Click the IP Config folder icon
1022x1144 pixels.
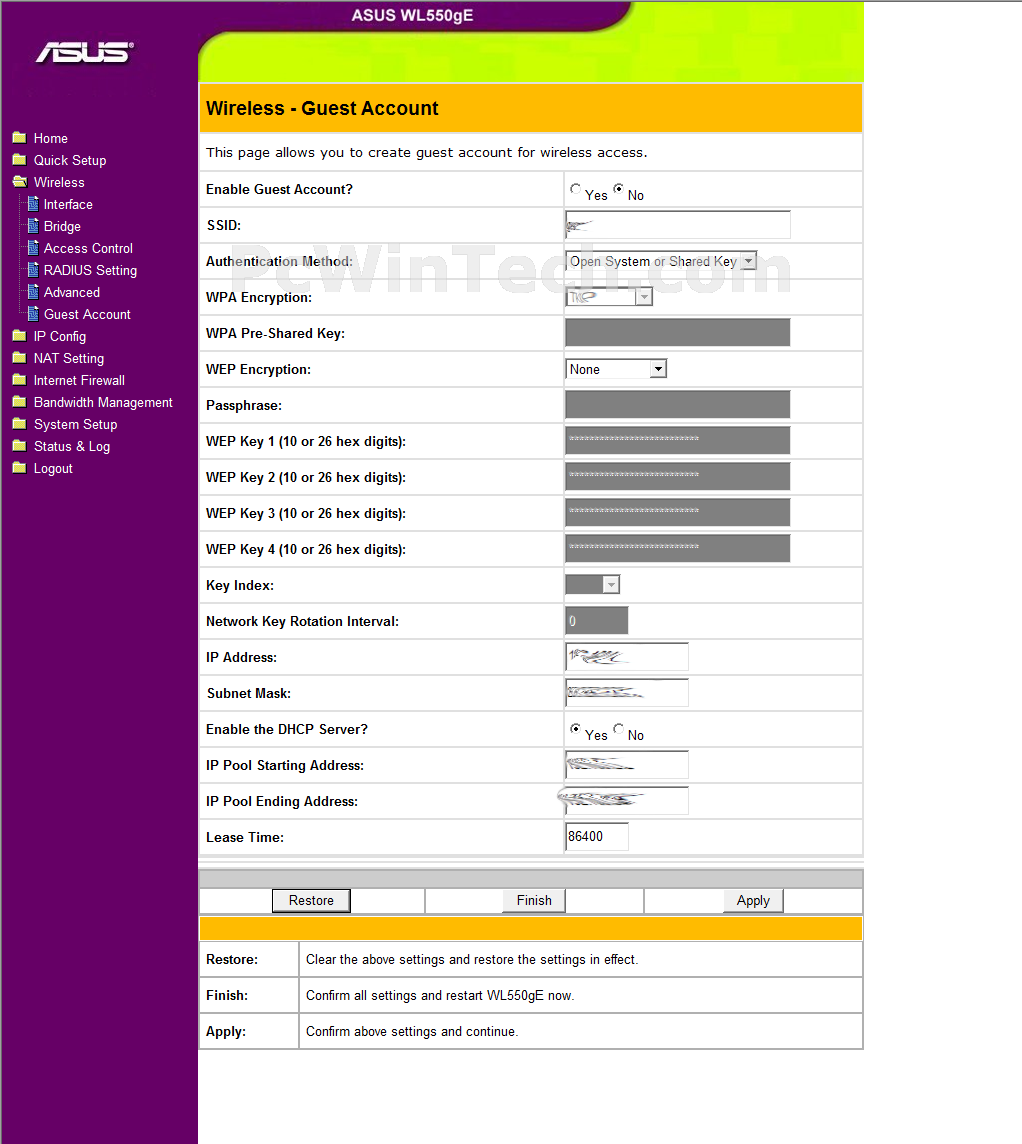pos(20,336)
